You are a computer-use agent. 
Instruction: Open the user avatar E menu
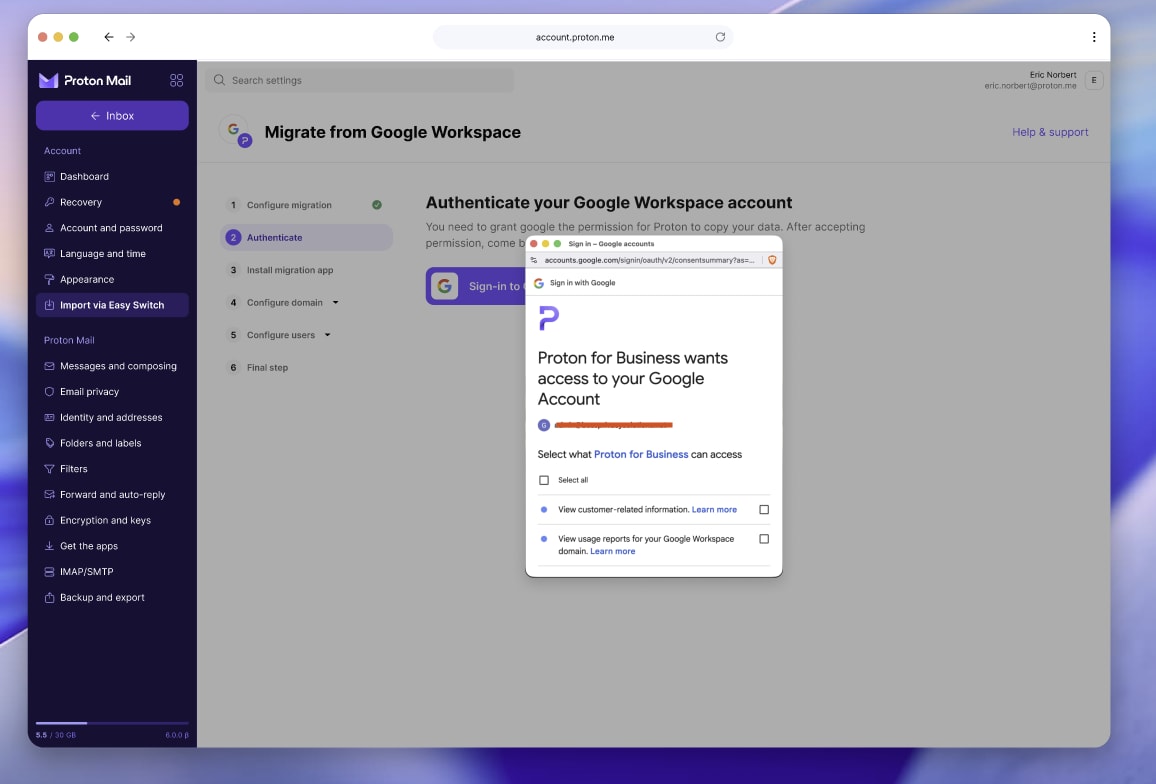(x=1094, y=80)
